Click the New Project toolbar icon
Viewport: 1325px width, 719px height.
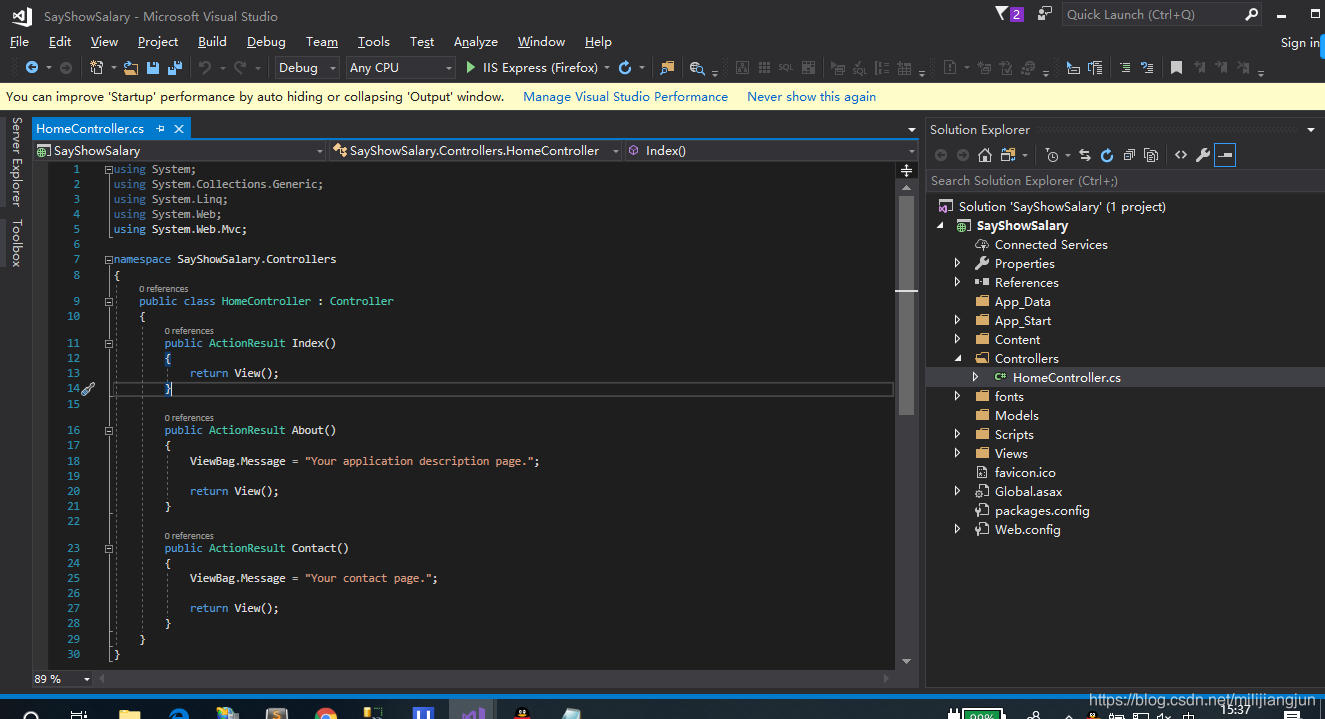(97, 68)
